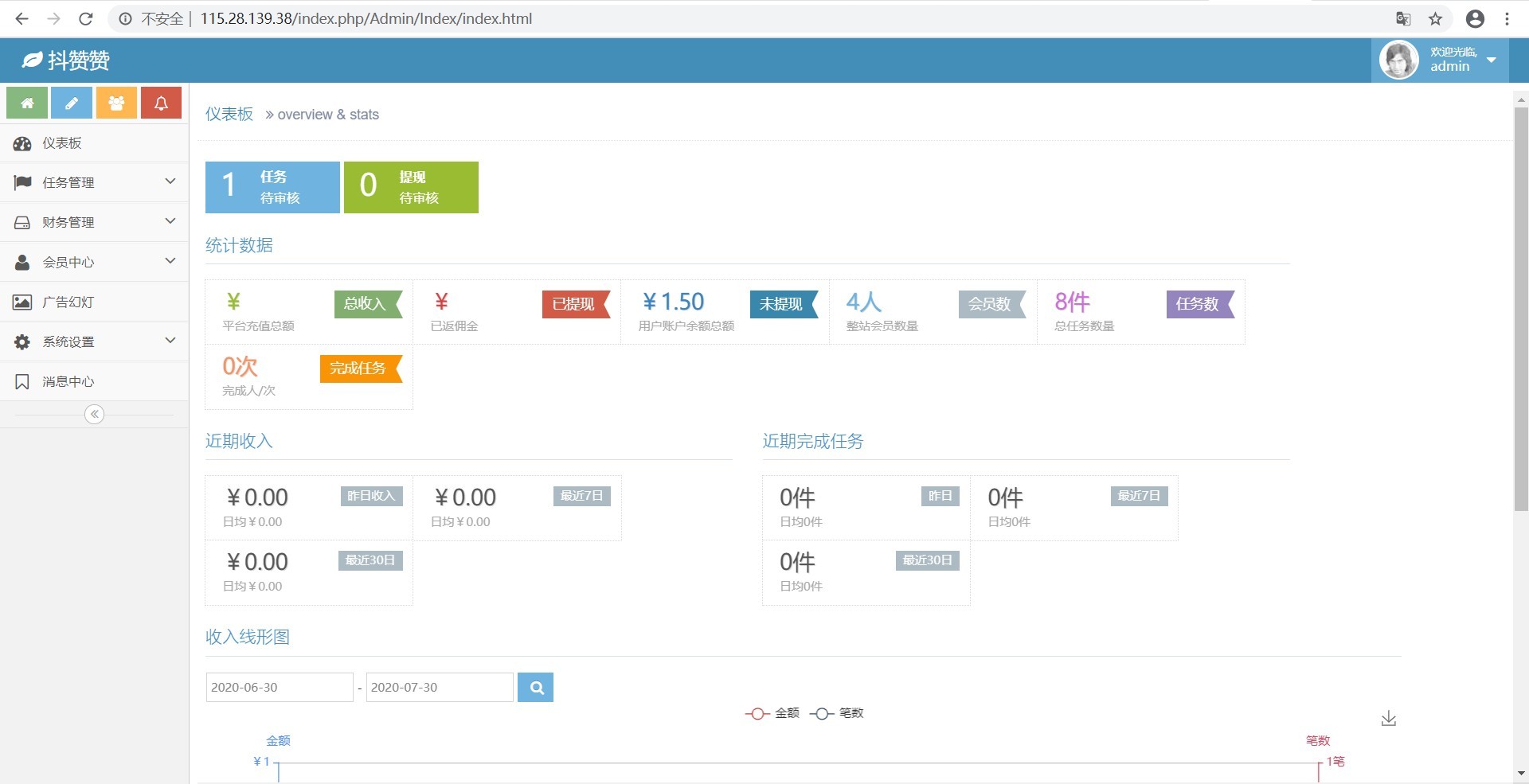Click the browser address bar URL

(x=366, y=18)
